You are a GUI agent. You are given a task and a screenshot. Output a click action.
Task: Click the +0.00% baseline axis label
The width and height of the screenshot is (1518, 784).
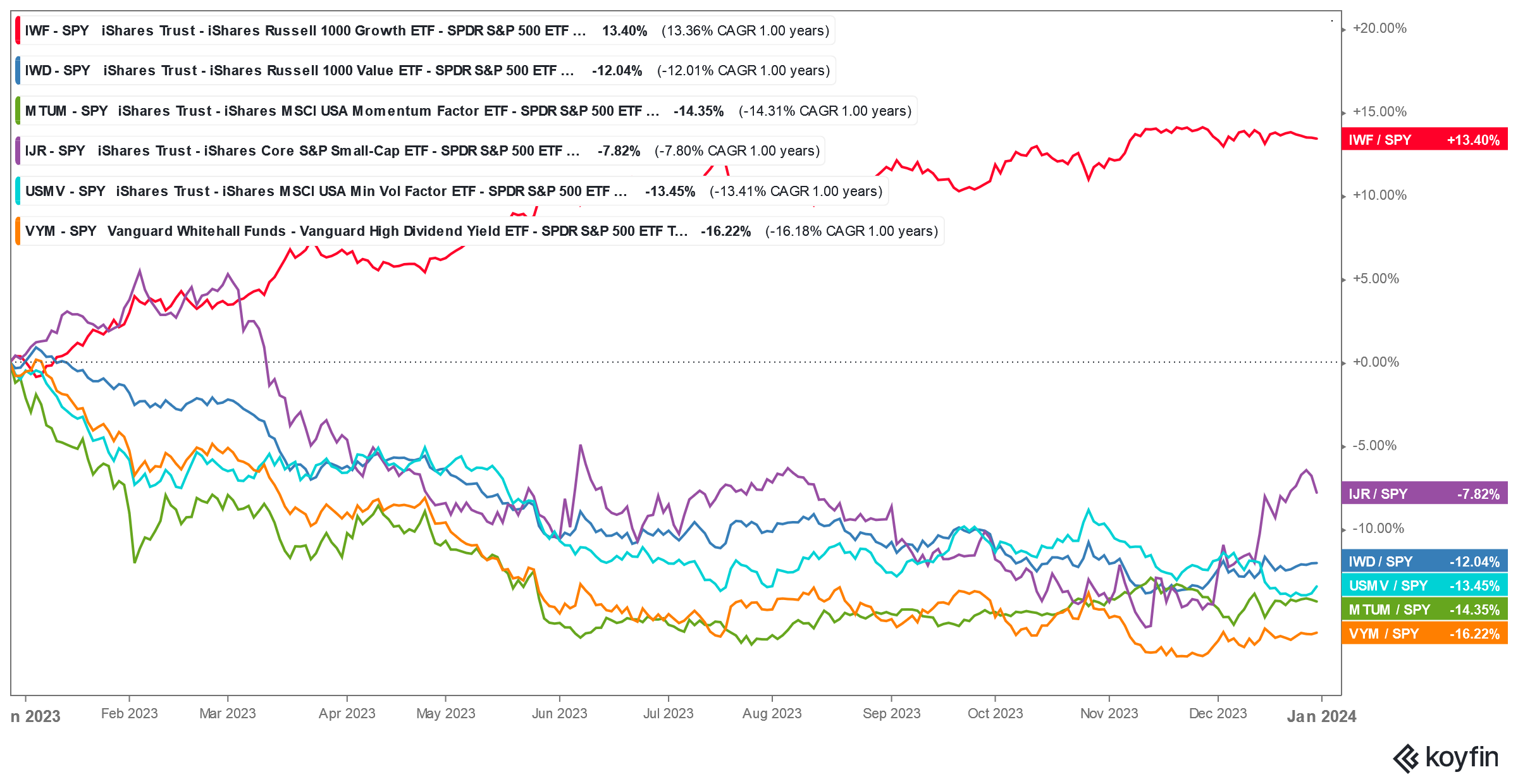click(1376, 362)
